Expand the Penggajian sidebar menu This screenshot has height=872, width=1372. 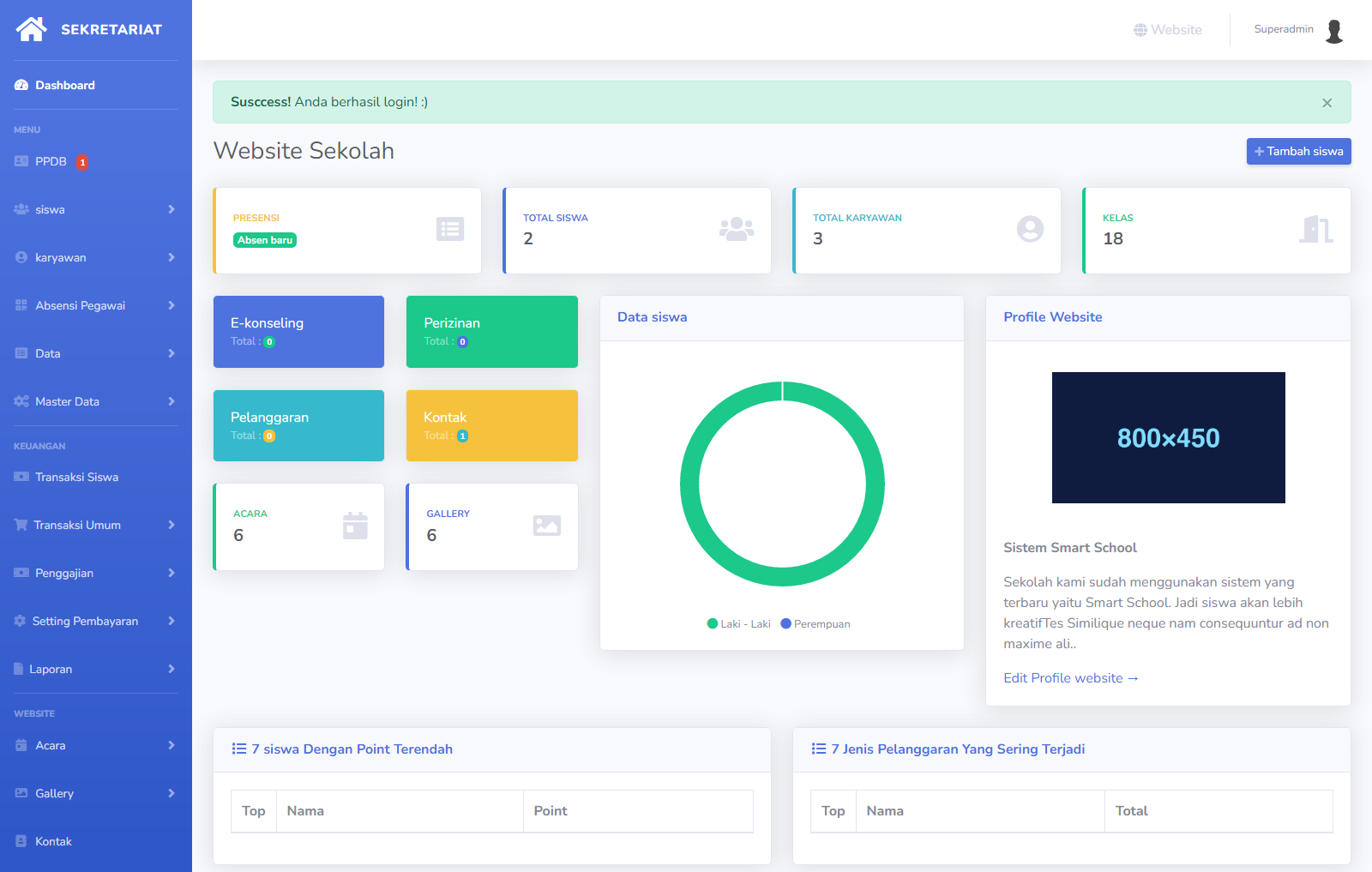coord(94,573)
